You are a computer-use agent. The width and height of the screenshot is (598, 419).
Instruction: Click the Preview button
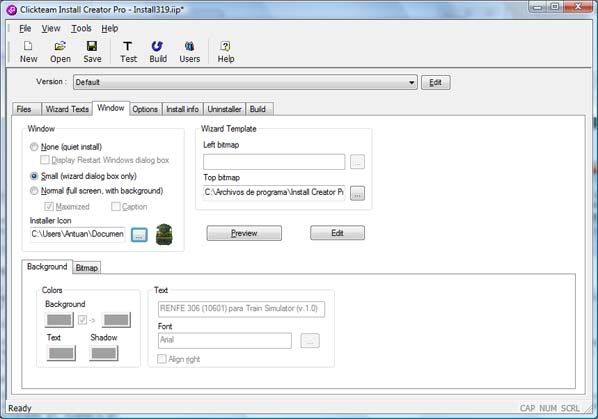244,233
